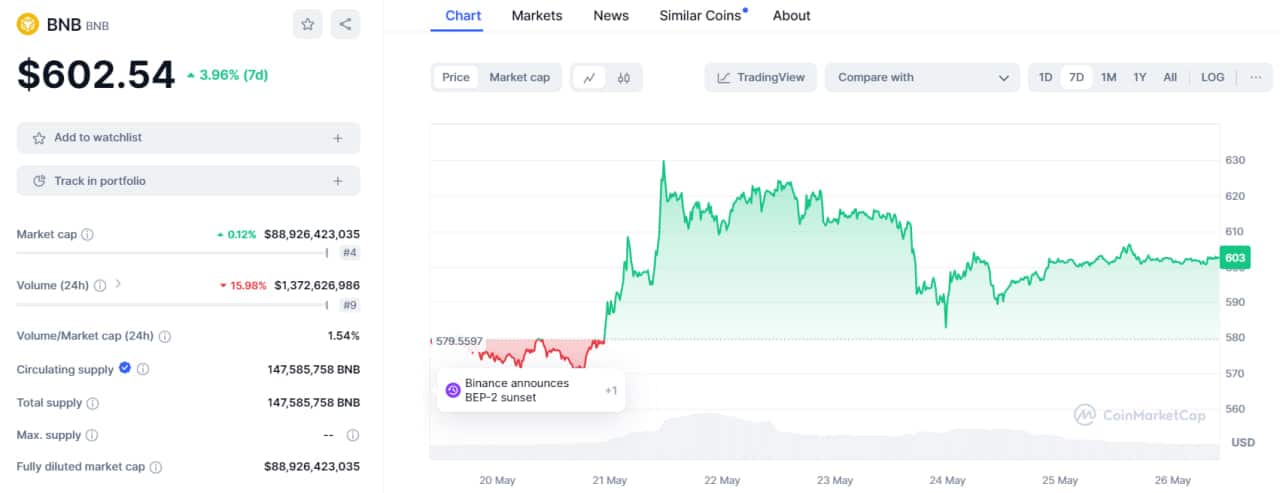
Task: Select the 1M time range
Action: pos(1108,77)
